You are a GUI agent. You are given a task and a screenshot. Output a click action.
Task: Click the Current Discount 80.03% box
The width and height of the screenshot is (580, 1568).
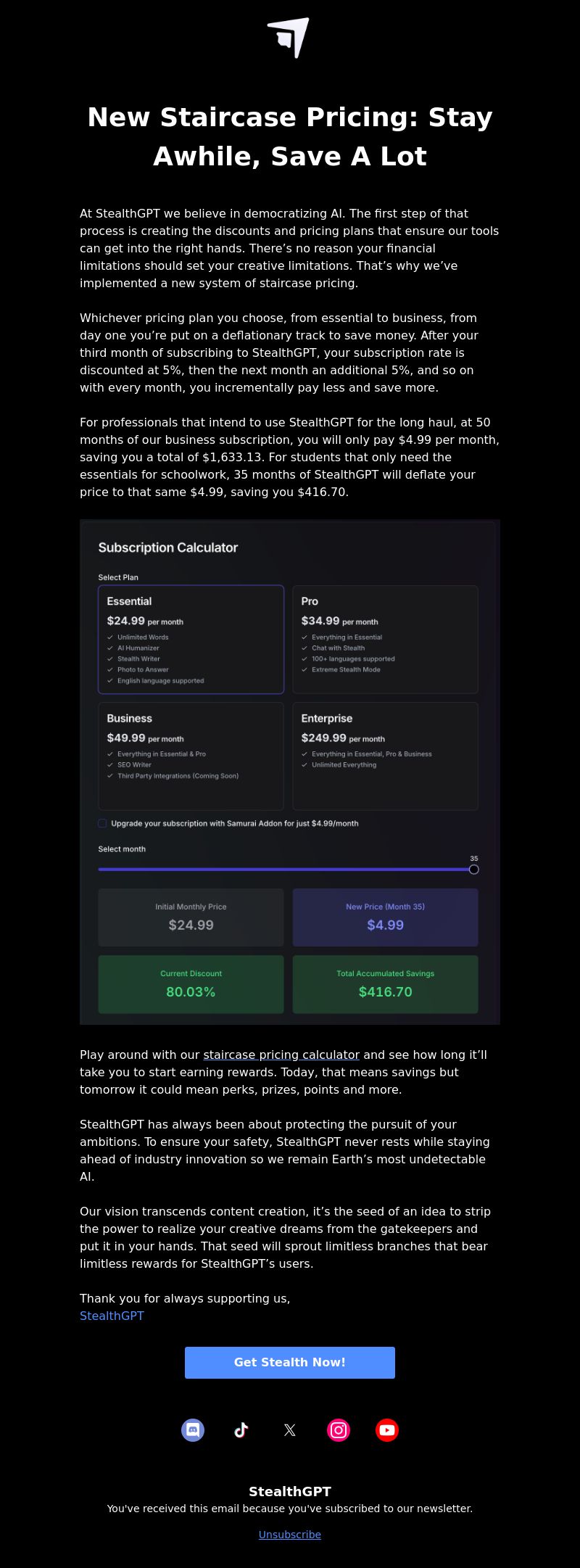click(x=191, y=984)
